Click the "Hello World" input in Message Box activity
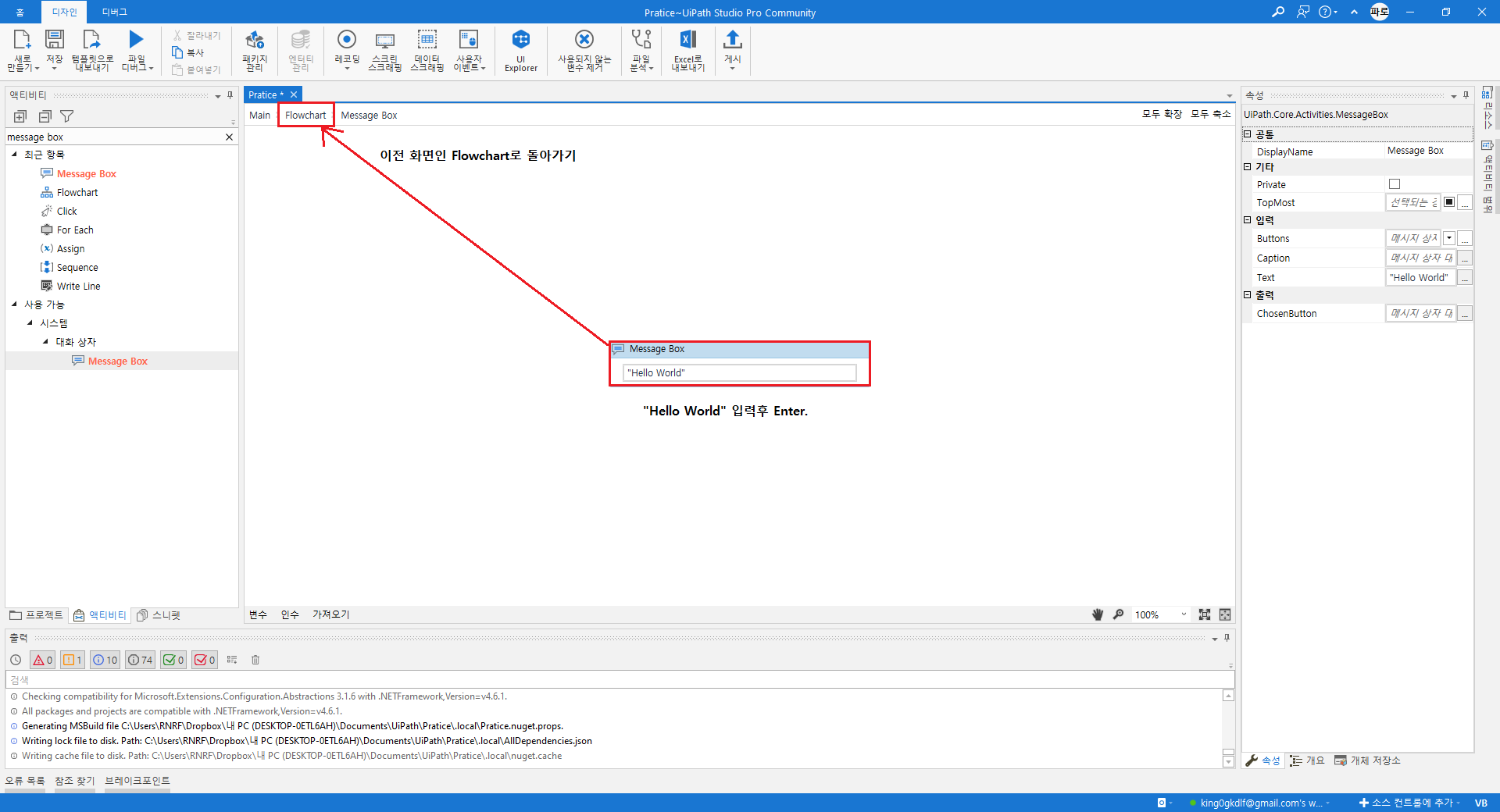The image size is (1500, 812). 739,372
